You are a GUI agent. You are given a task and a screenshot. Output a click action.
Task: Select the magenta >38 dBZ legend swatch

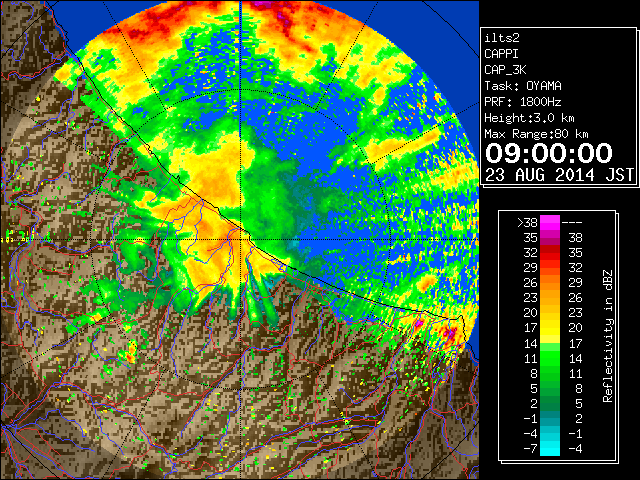click(550, 223)
